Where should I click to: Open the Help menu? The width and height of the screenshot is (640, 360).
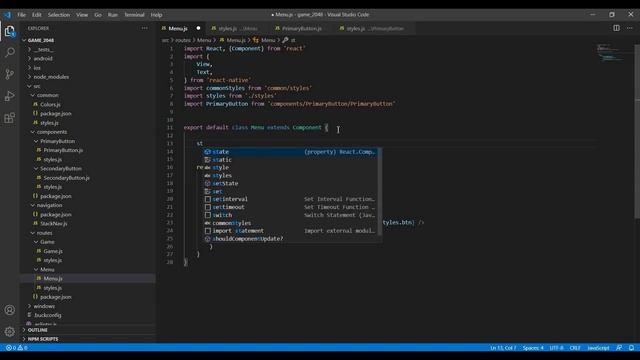(156, 15)
